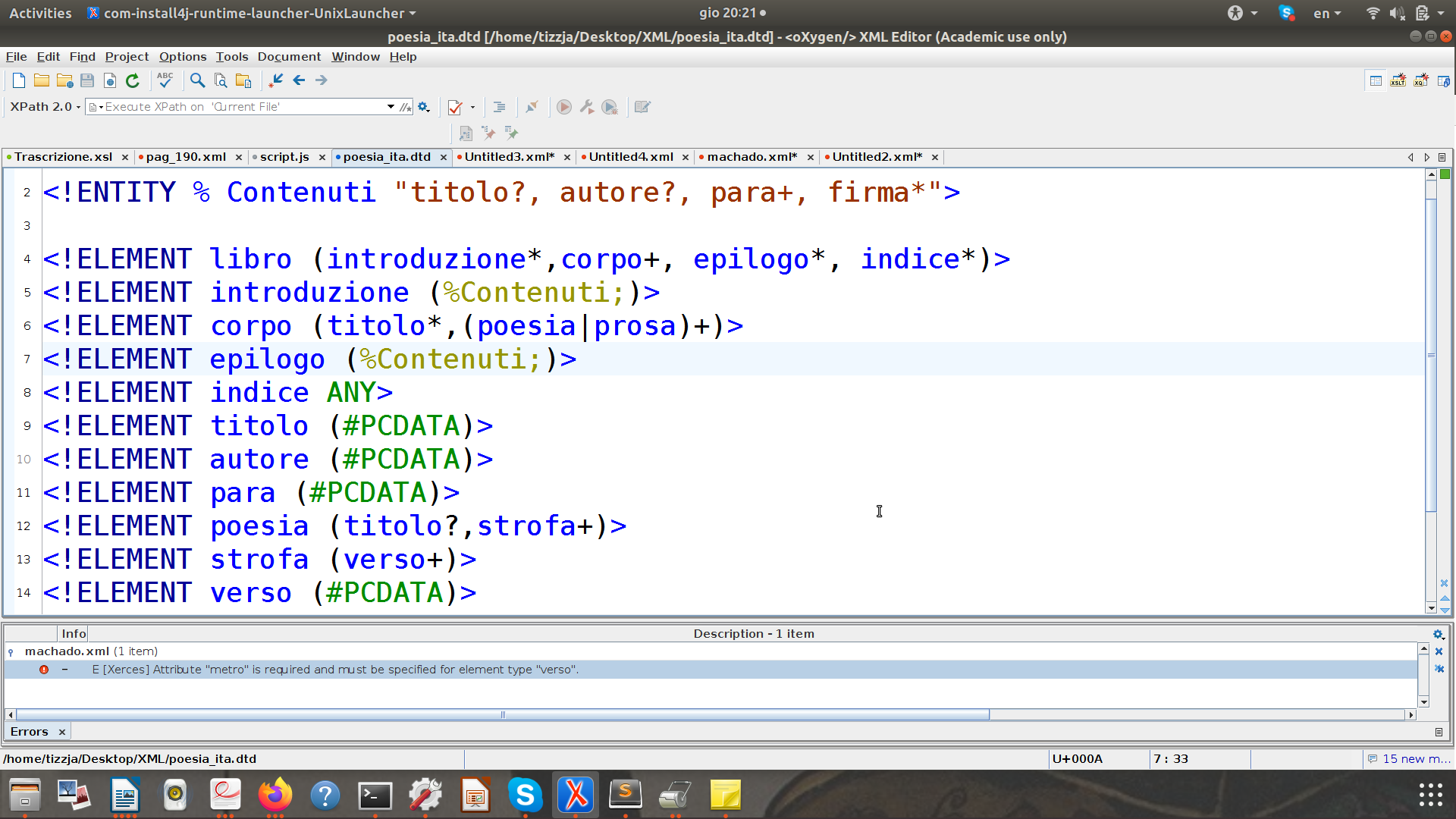1456x819 pixels.
Task: Click the Open file folder icon
Action: (x=42, y=80)
